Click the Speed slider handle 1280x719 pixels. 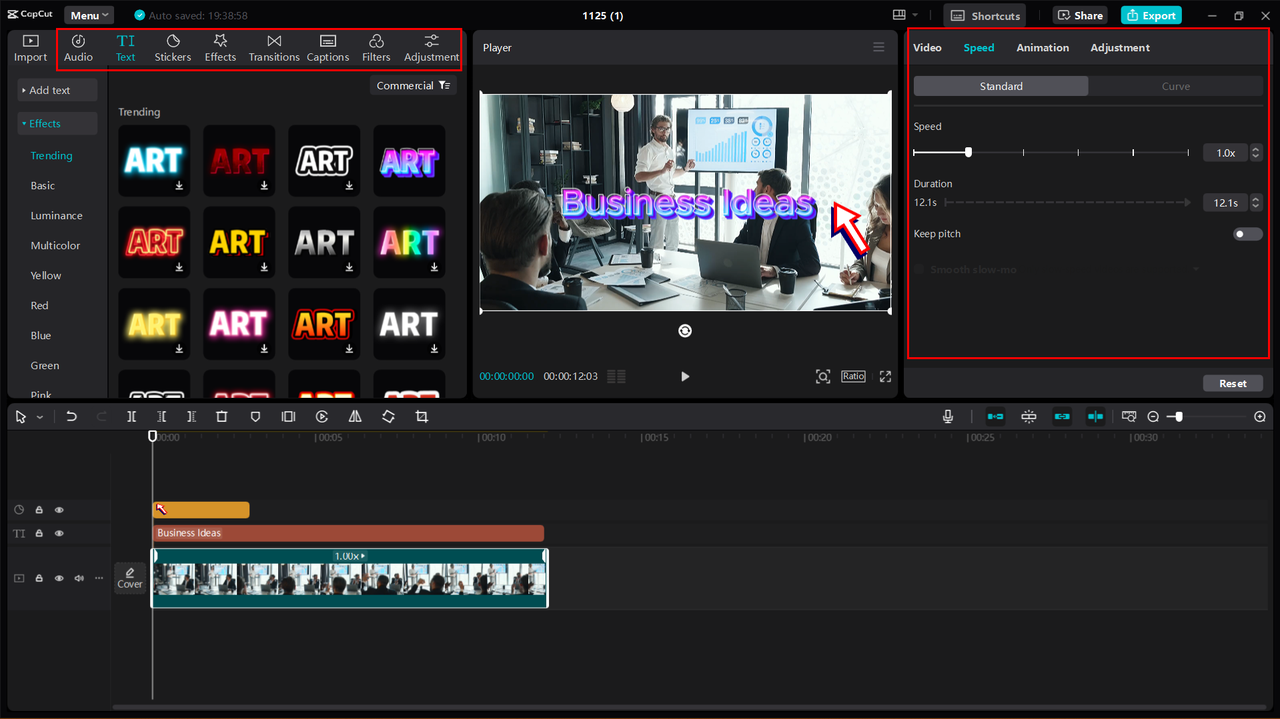pos(968,152)
